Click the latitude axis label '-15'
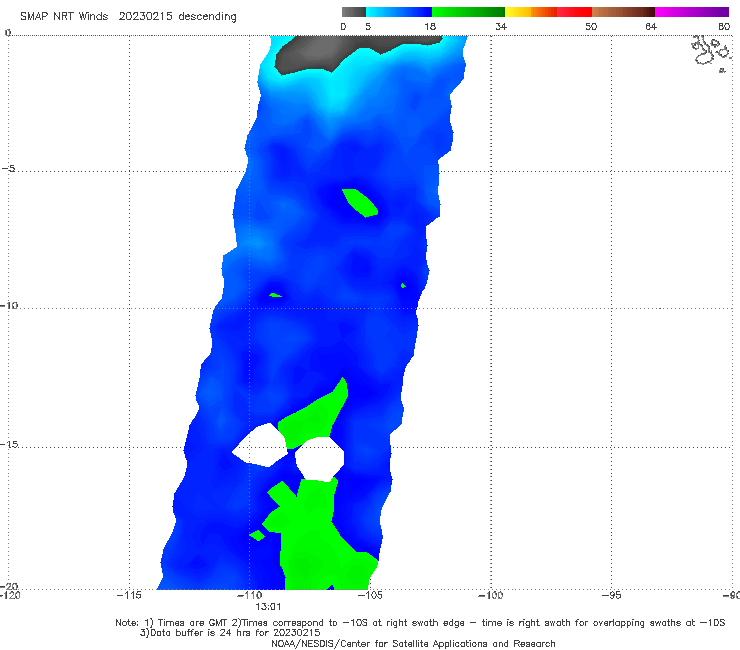Image resolution: width=740 pixels, height=650 pixels. pos(9,444)
